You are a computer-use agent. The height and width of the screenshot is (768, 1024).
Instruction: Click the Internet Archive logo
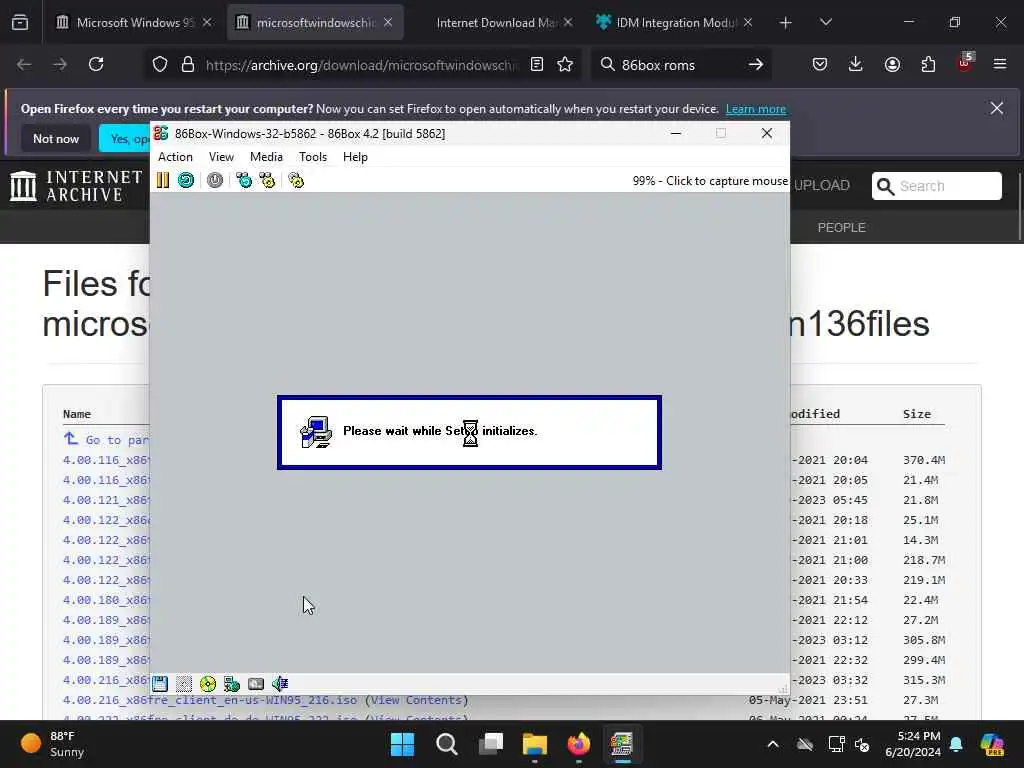(76, 185)
